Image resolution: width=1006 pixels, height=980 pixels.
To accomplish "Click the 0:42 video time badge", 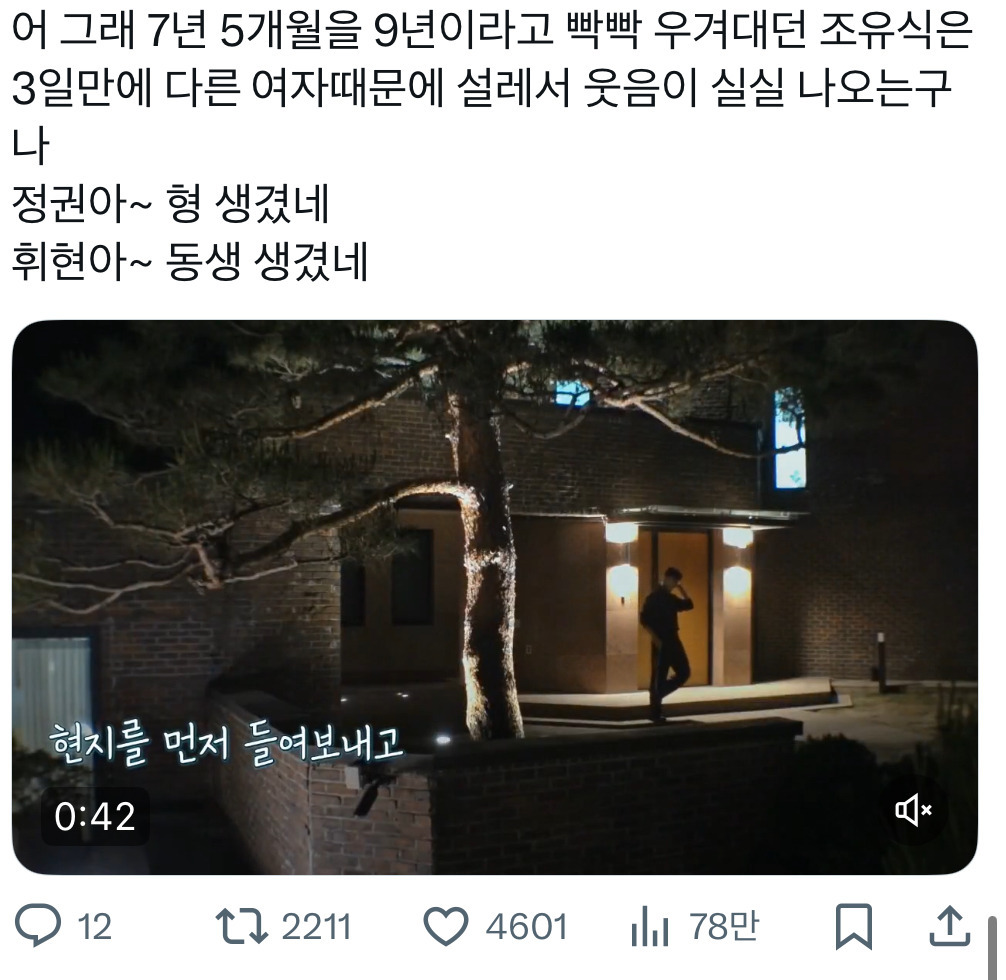I will pos(95,816).
